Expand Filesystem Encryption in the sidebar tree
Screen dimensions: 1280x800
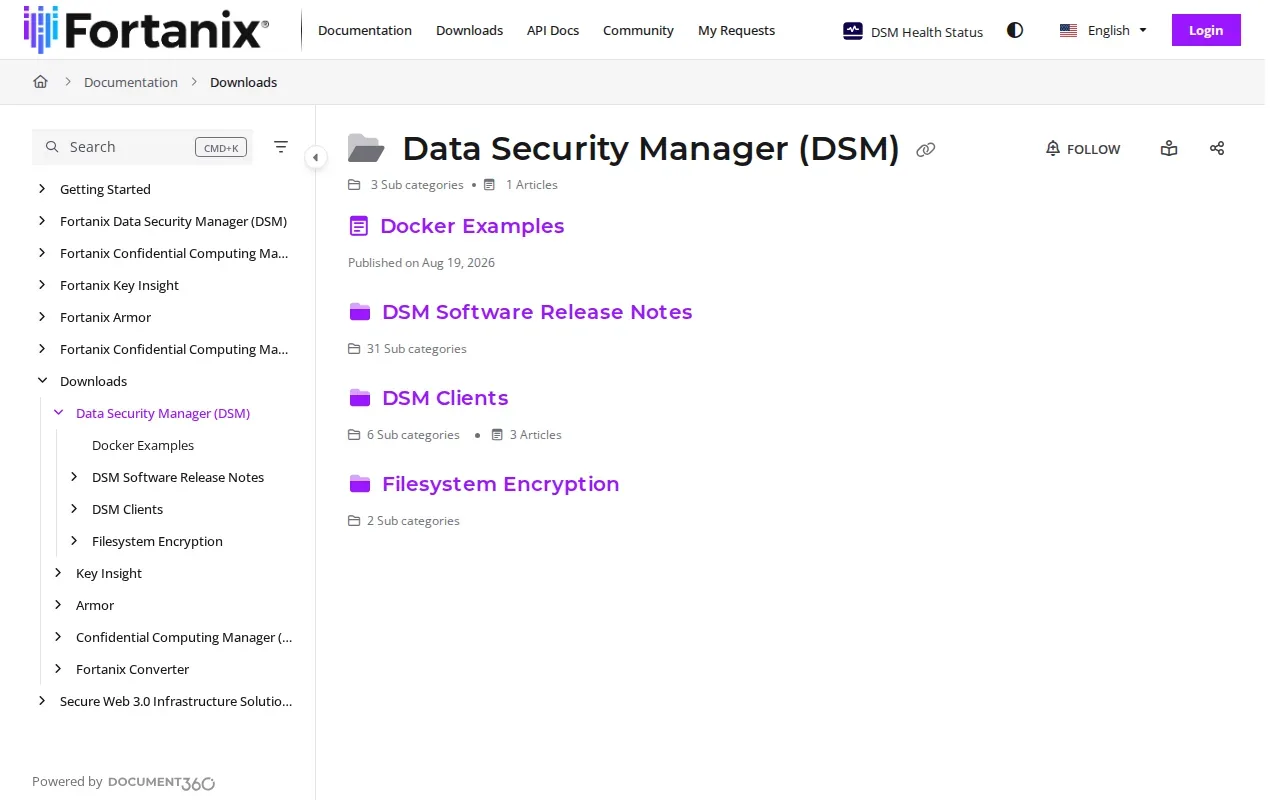(x=74, y=541)
